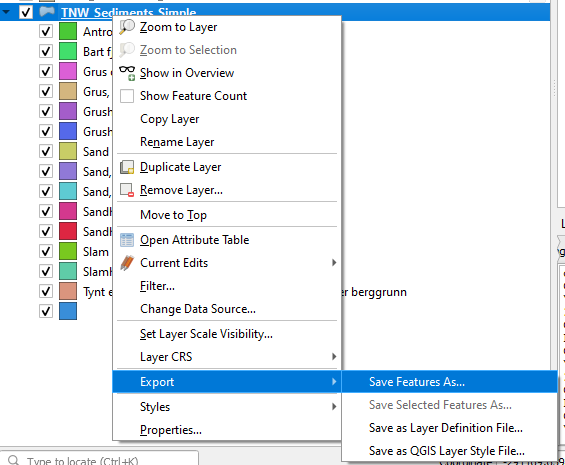Uncheck the Slam legend entry checkbox
Screen dimensions: 565x465
pos(46,251)
